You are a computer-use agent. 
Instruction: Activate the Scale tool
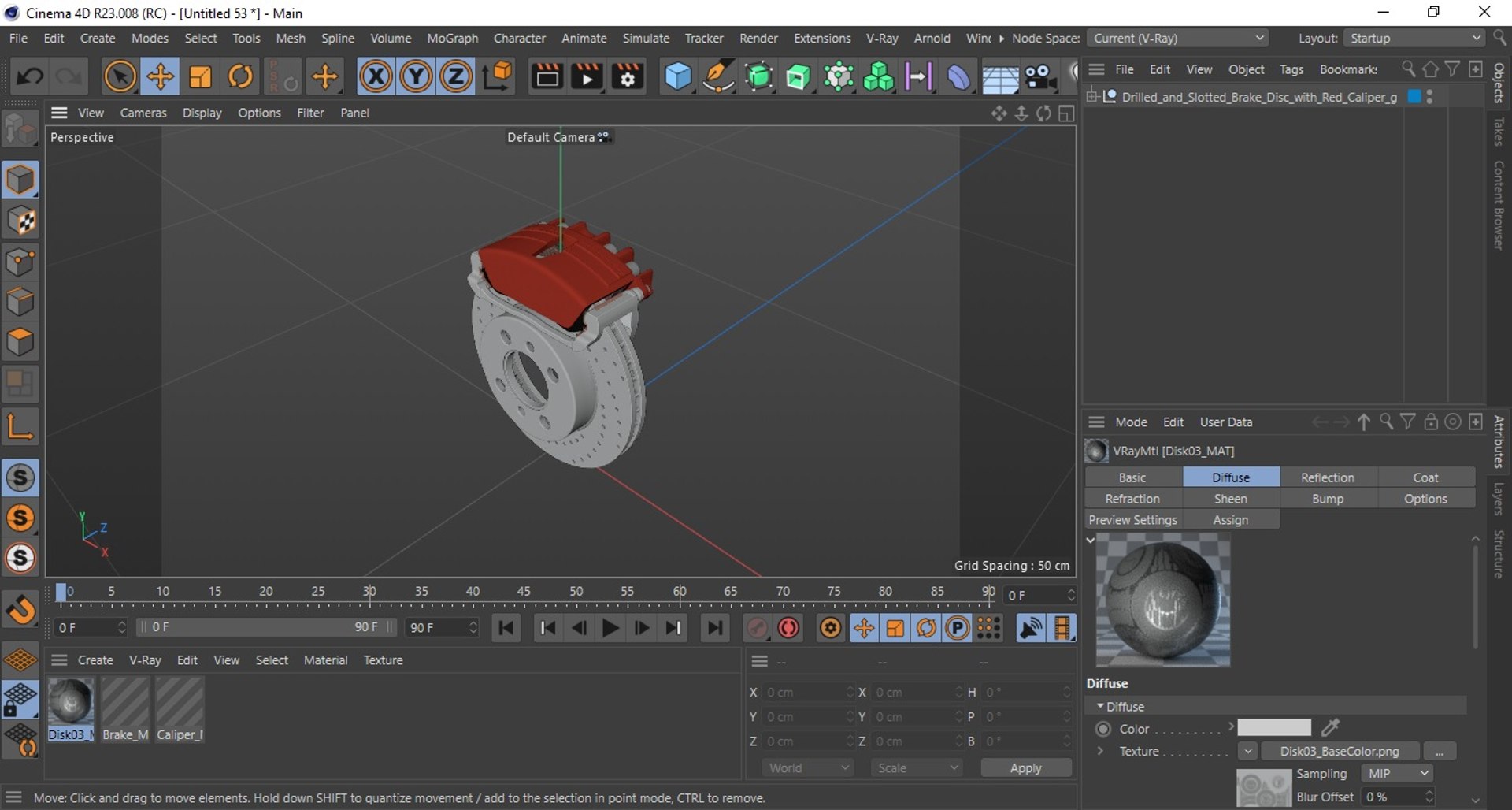201,76
